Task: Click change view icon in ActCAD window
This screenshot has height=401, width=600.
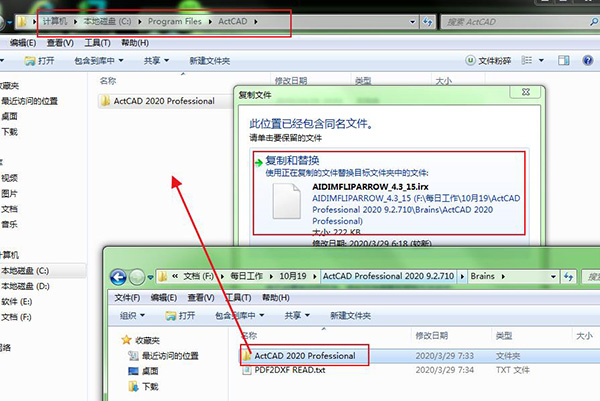Action: (527, 60)
